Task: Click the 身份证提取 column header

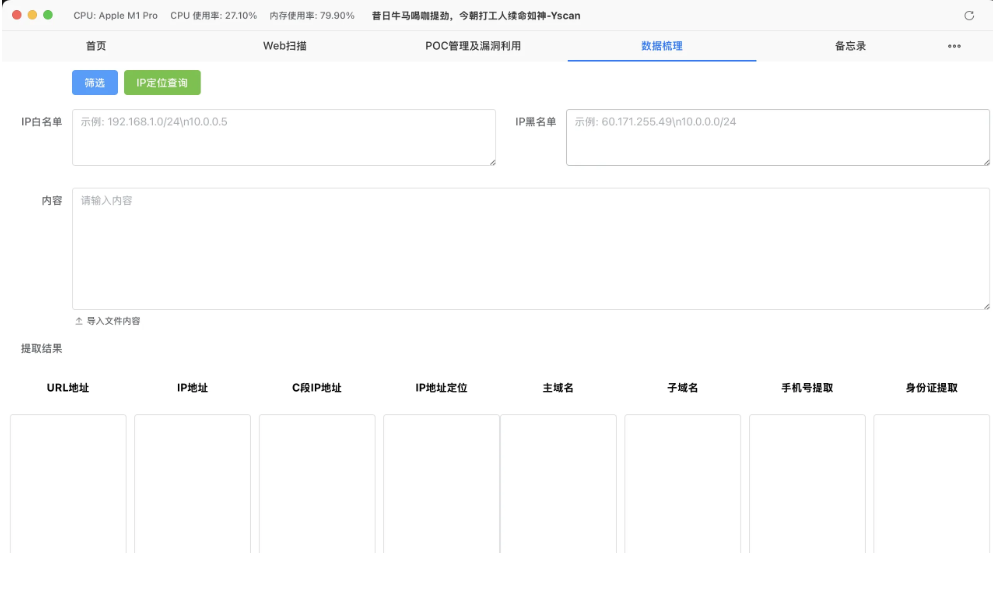Action: coord(932,388)
